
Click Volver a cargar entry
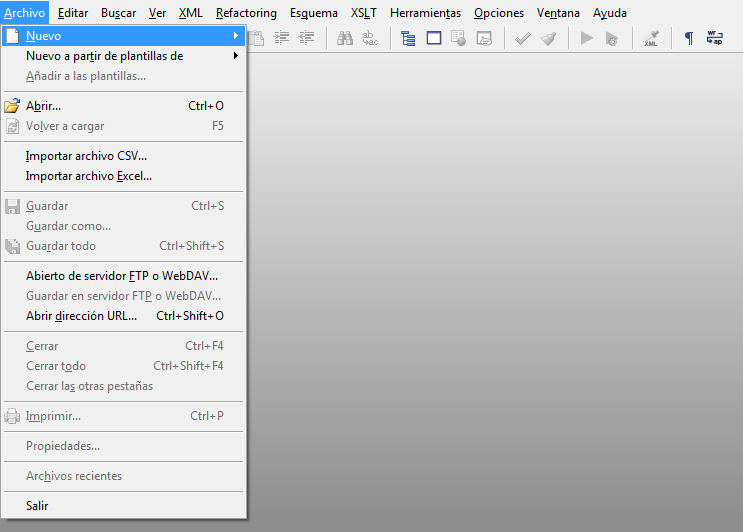pyautogui.click(x=123, y=126)
